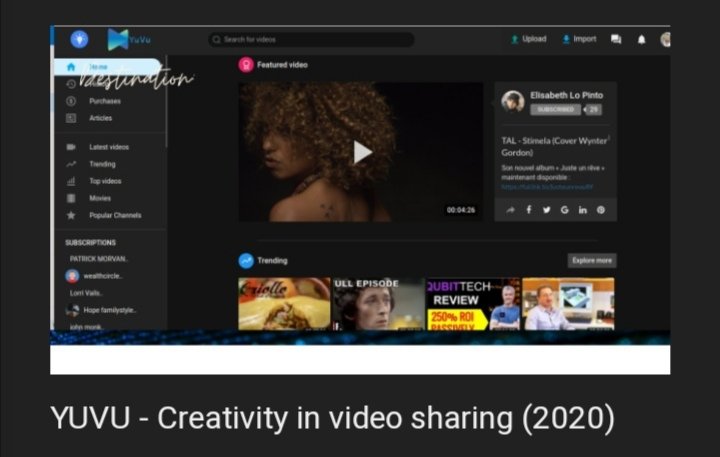Click the share arrow icon
The height and width of the screenshot is (457, 720).
tap(510, 210)
